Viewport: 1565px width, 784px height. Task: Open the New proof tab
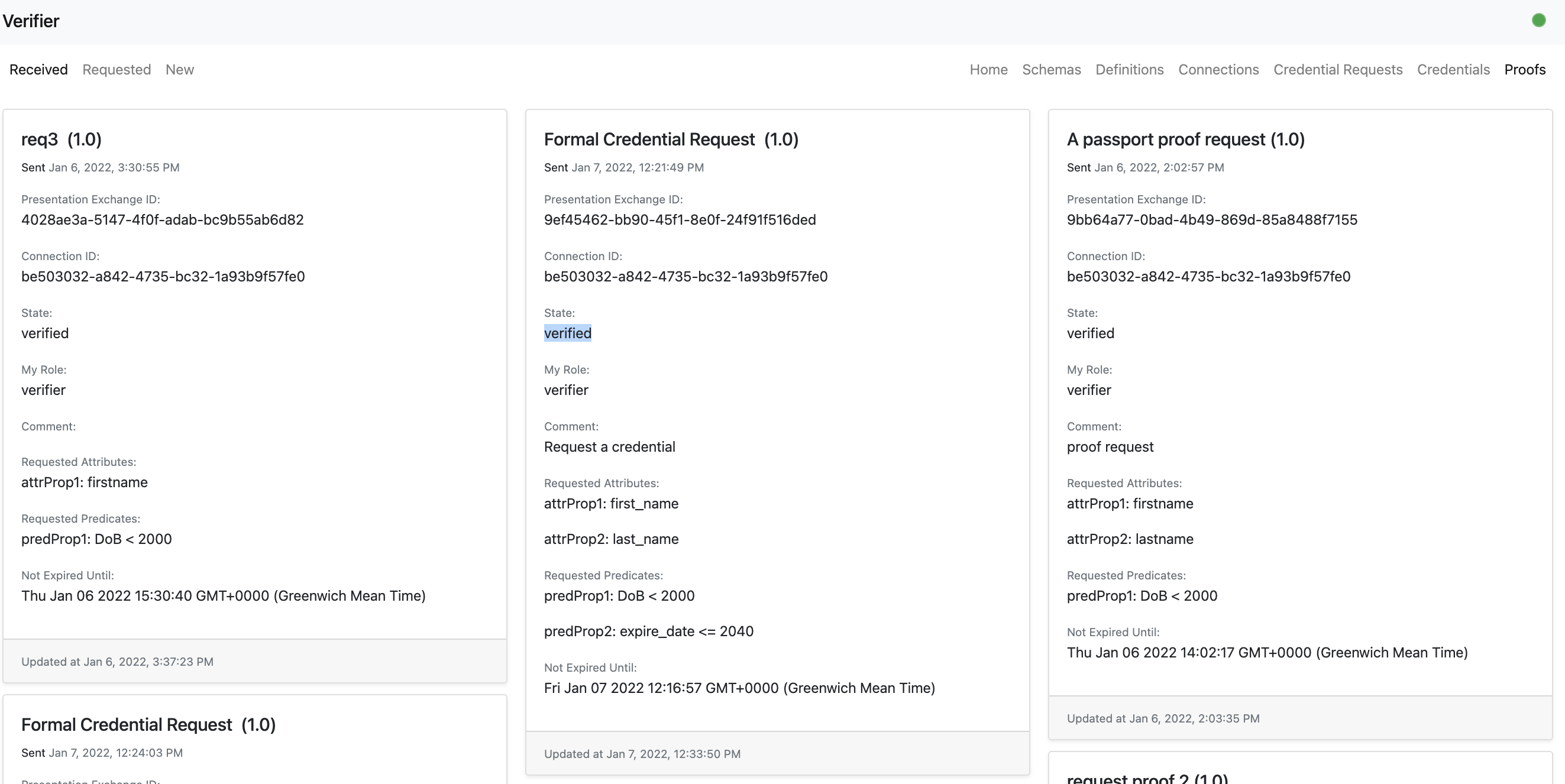(x=180, y=70)
